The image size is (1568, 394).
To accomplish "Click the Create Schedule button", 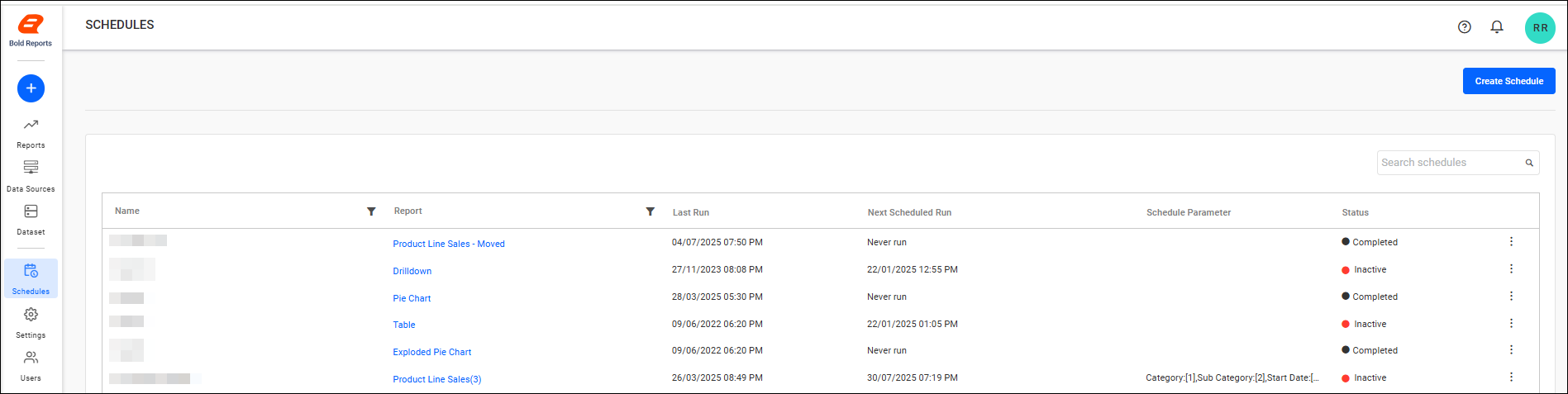I will pyautogui.click(x=1508, y=81).
